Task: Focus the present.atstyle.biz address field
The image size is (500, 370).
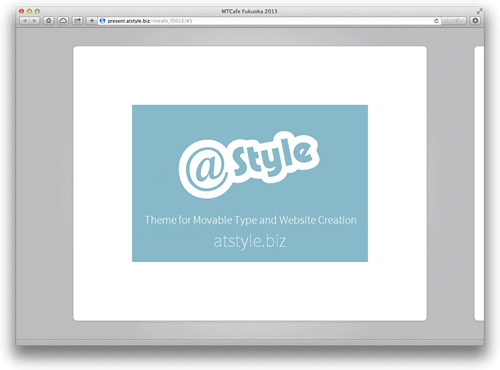Action: point(269,21)
